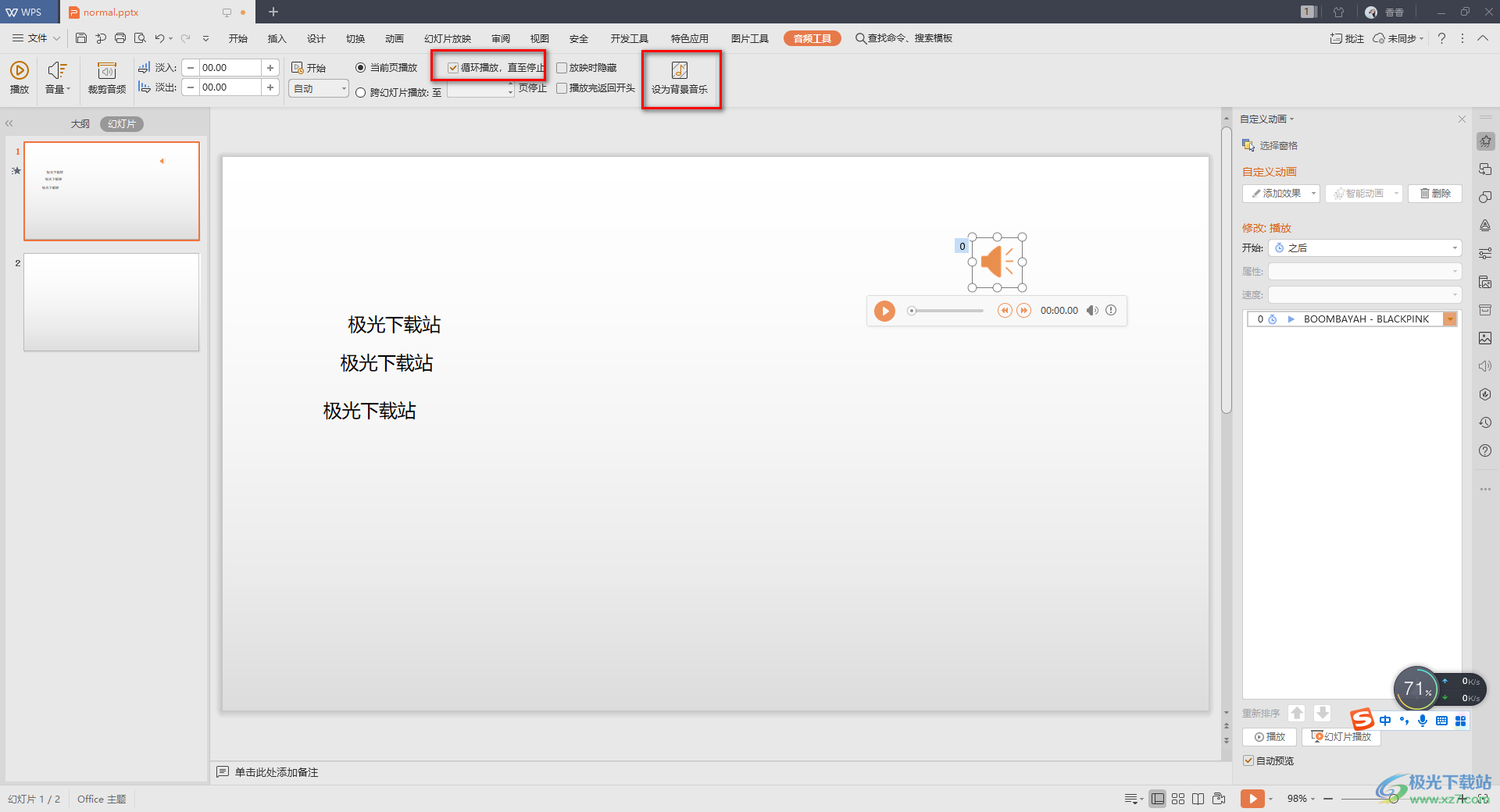The width and height of the screenshot is (1500, 812).
Task: Open BOOMBAYAH animation item dropdown arrow
Action: [x=1450, y=319]
